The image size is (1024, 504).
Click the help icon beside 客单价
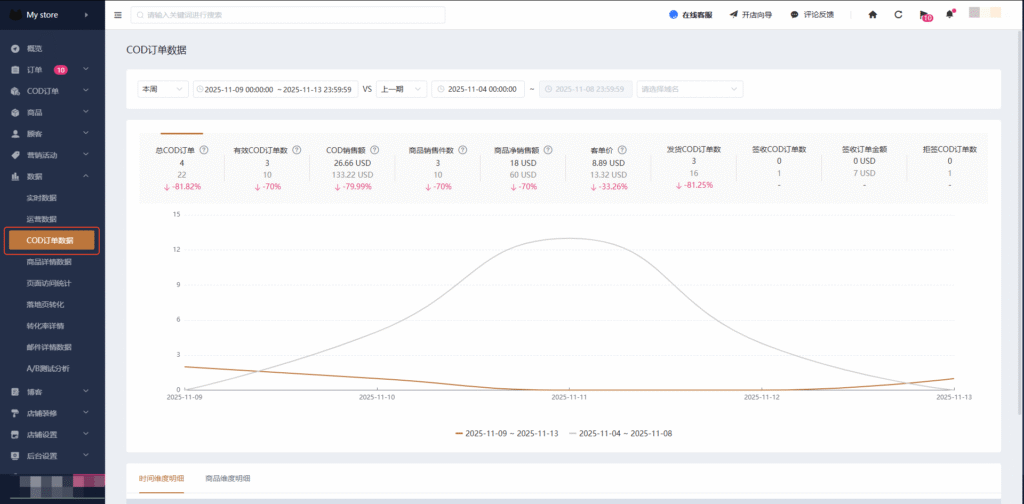tap(622, 150)
